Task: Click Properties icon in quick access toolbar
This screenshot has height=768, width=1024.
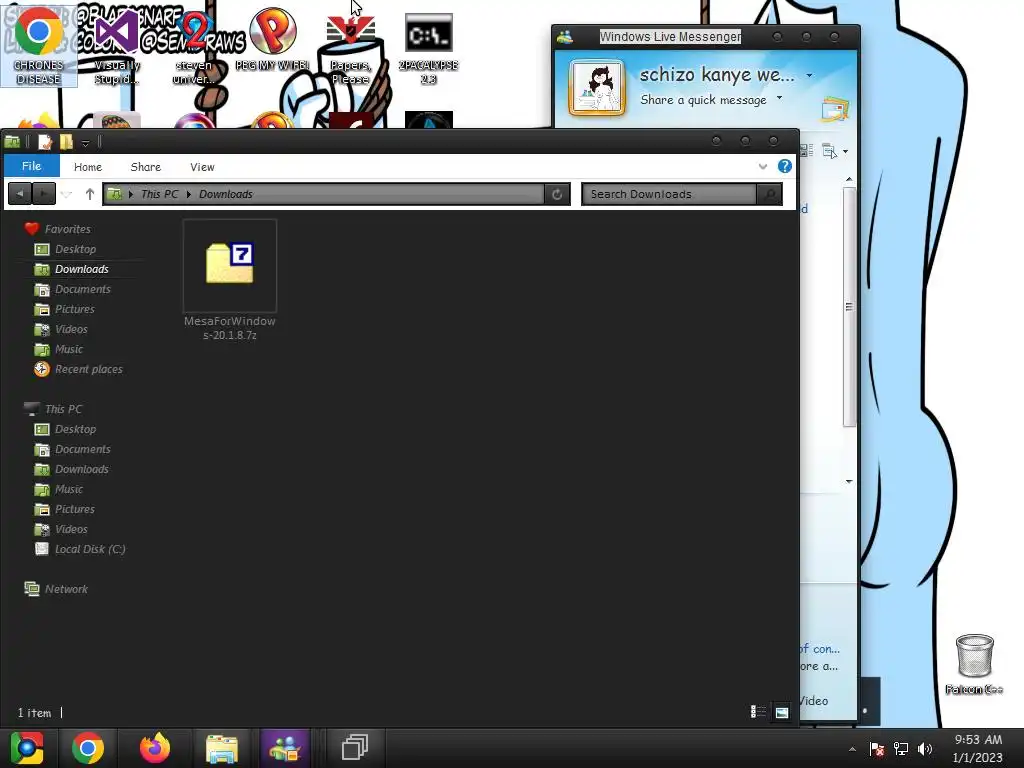Action: click(44, 141)
